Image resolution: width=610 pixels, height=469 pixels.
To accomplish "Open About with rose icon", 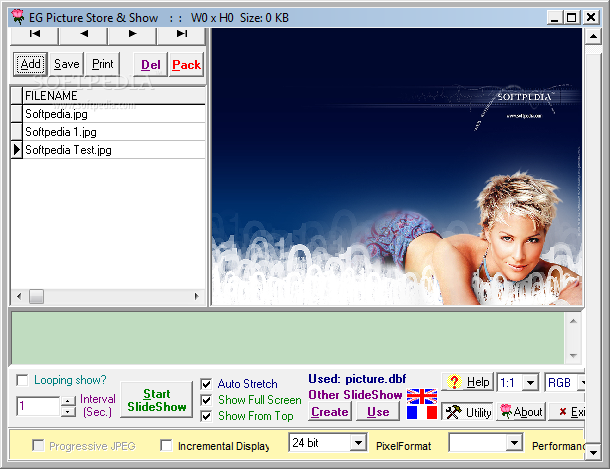I will coord(521,412).
